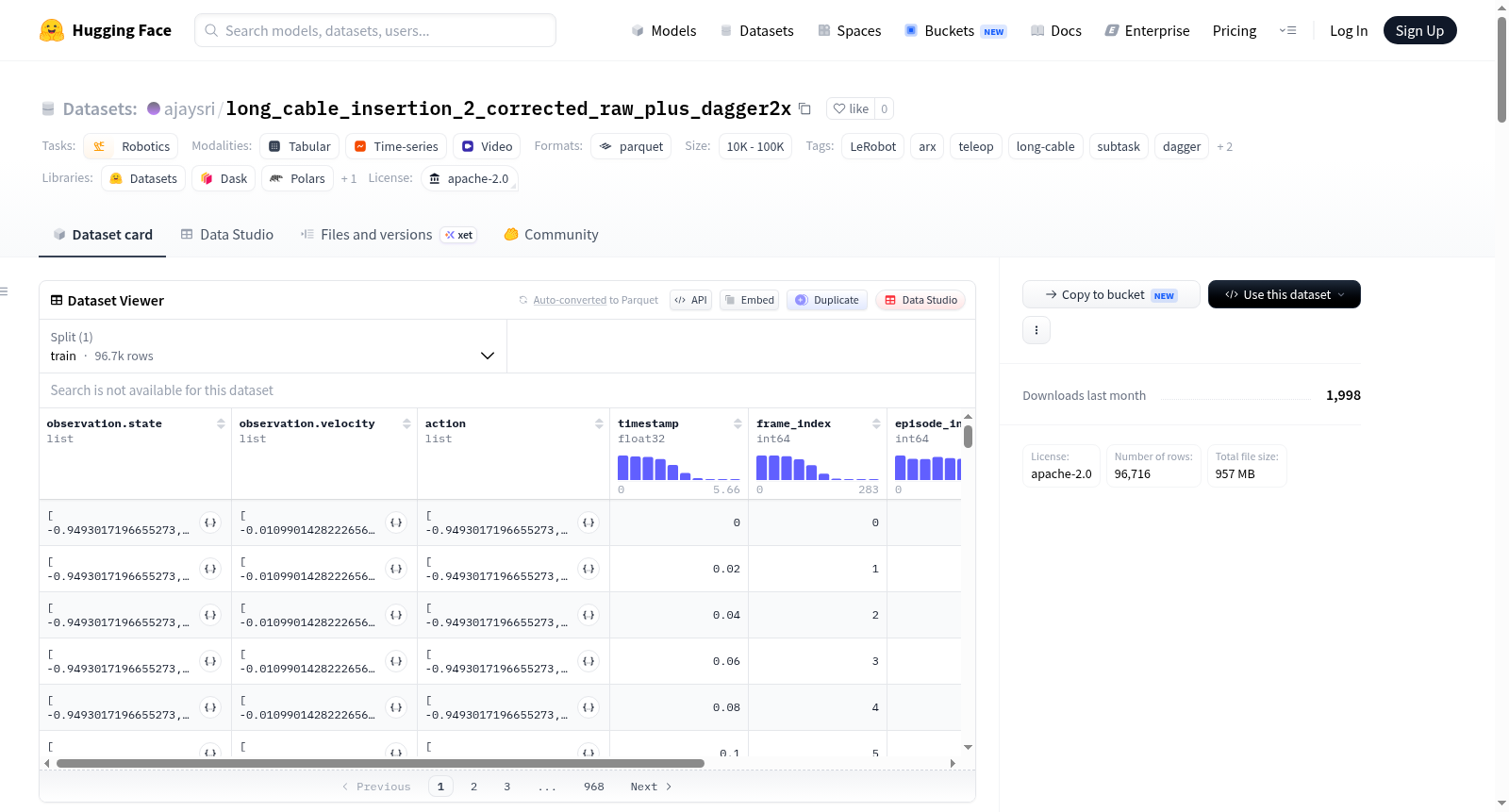Go to page 968 of the table
The height and width of the screenshot is (812, 1509).
click(593, 787)
